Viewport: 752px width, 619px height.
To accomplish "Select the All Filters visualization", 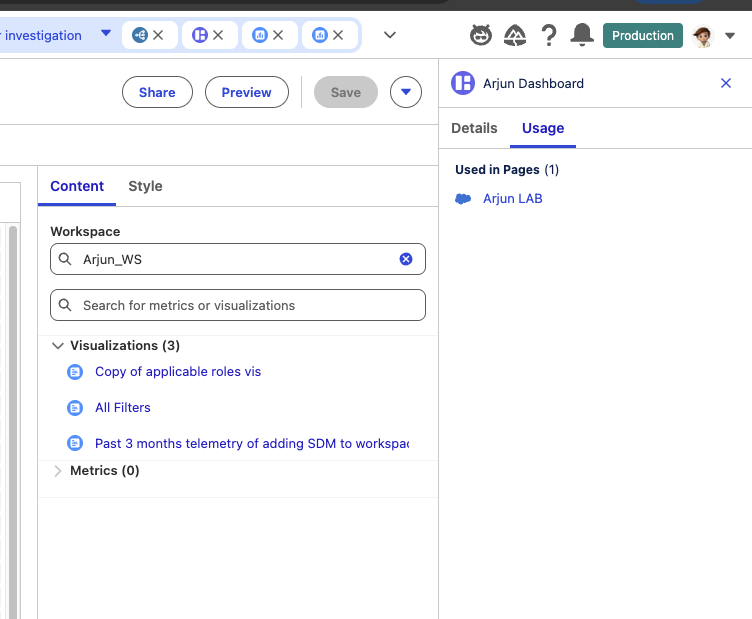I will (123, 408).
